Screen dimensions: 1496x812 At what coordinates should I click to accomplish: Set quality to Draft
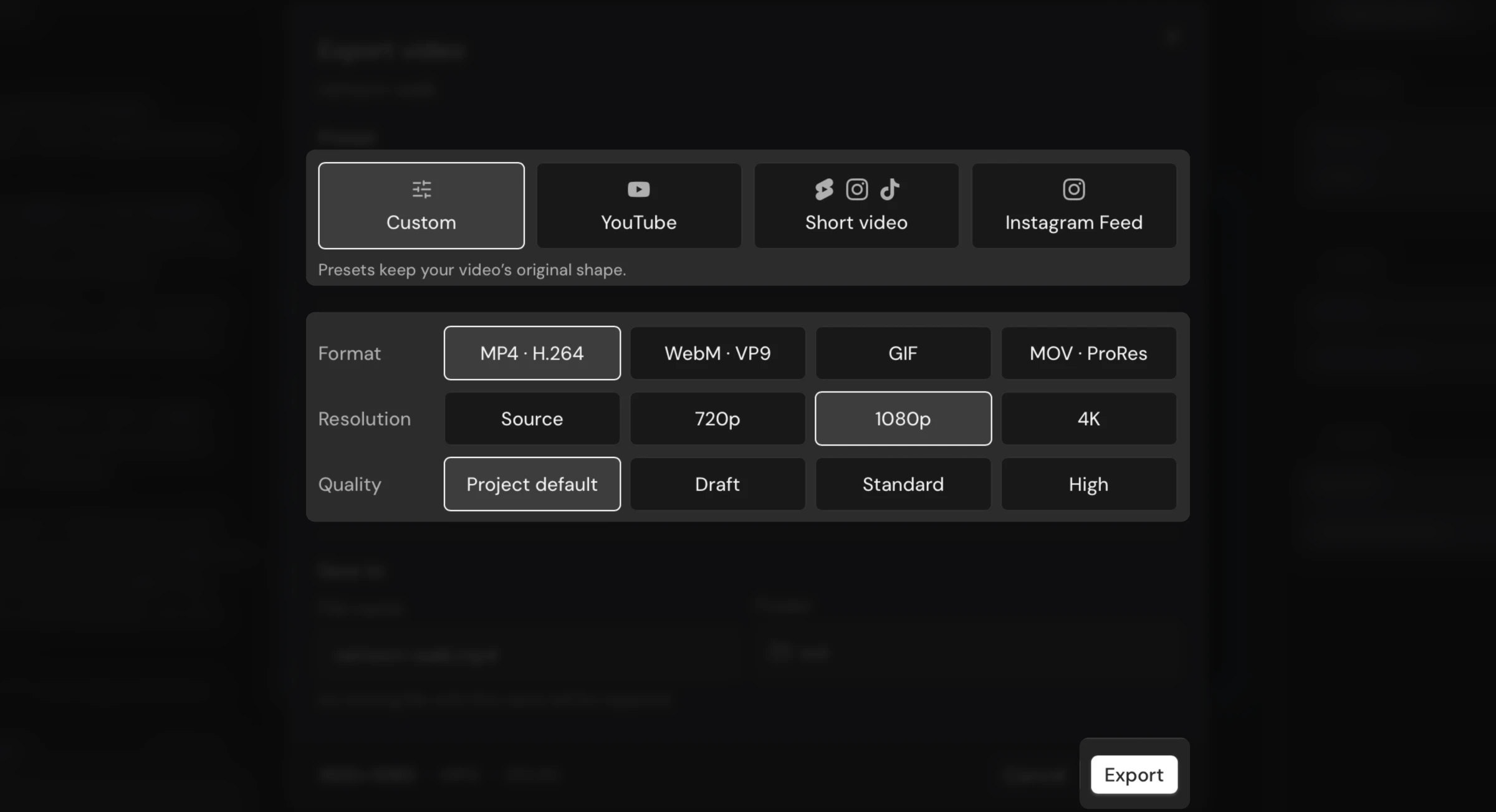point(717,484)
